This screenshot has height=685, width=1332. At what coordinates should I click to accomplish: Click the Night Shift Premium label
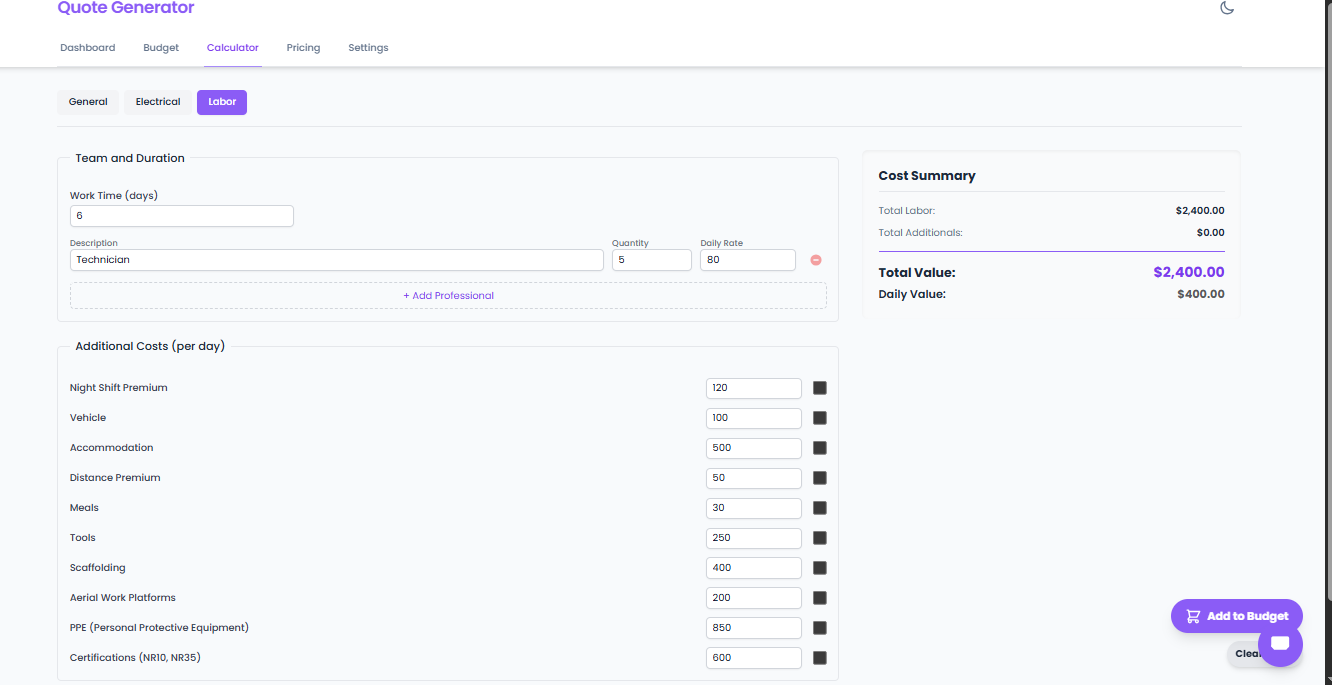coord(119,388)
